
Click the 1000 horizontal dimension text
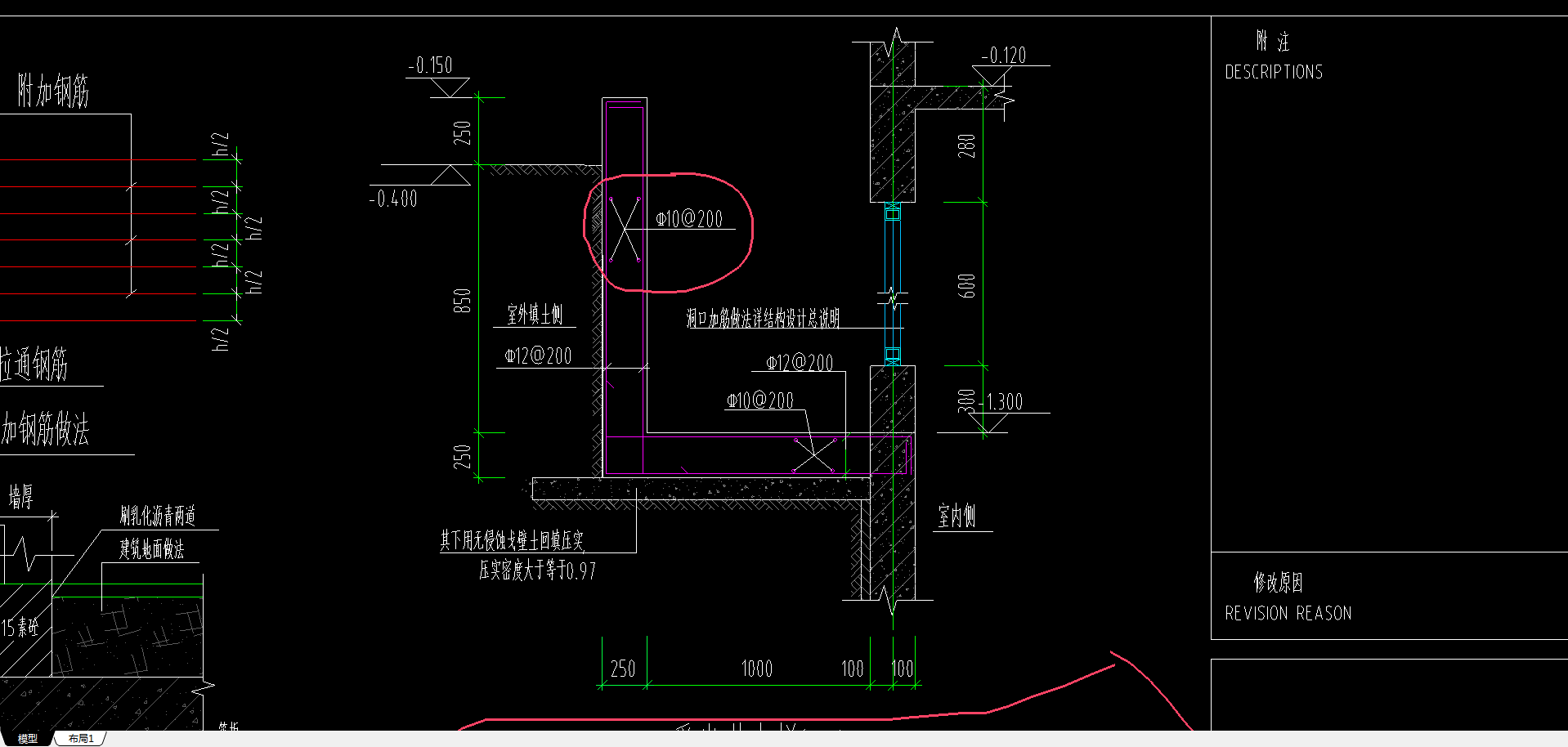click(756, 669)
